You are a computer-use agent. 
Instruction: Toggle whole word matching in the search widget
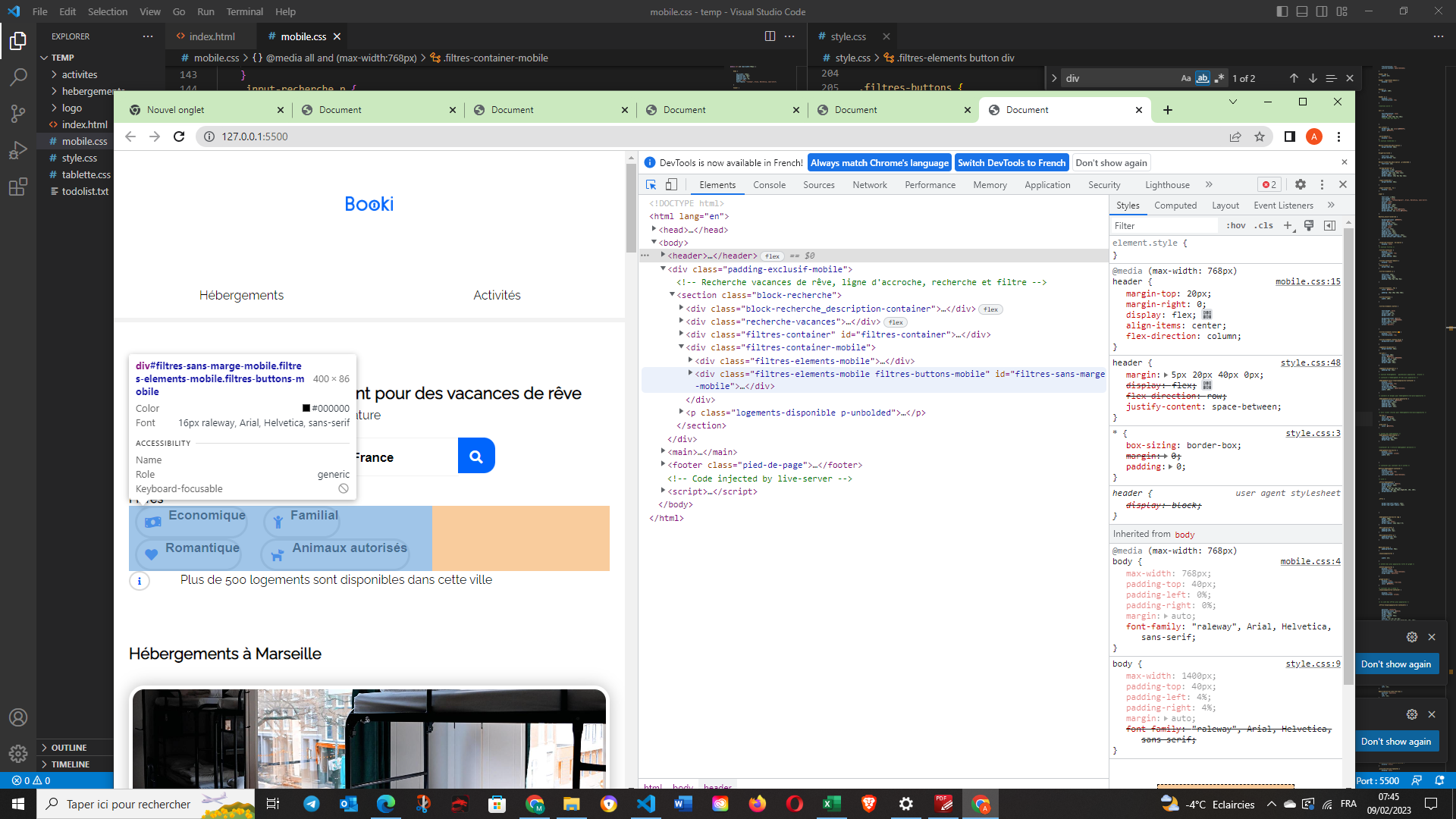(1203, 77)
